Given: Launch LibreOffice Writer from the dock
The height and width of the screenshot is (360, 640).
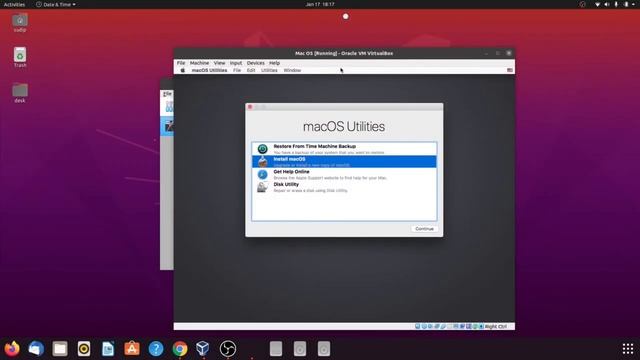Looking at the screenshot, I should (108, 349).
